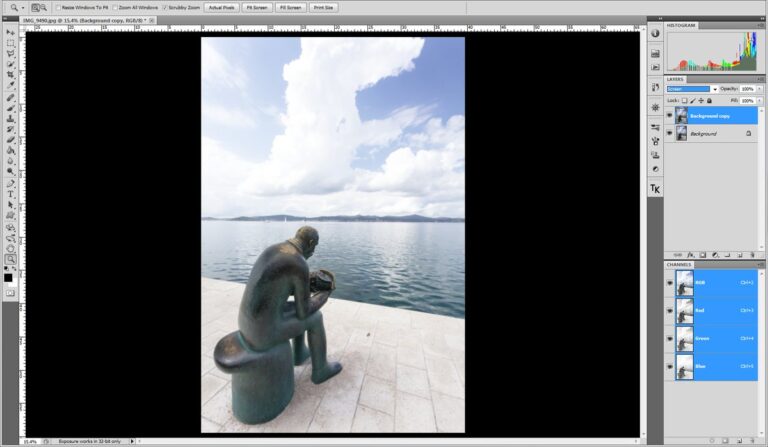Switch to the Histogram tab
This screenshot has height=447, width=768.
click(x=681, y=25)
